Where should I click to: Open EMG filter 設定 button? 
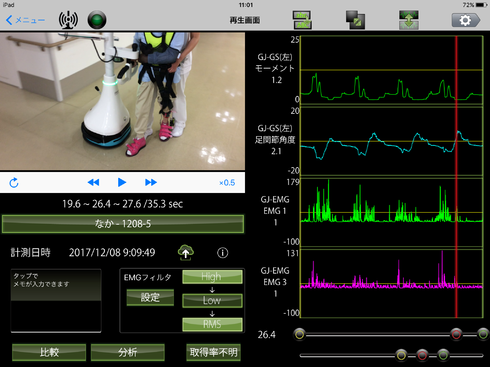[150, 297]
